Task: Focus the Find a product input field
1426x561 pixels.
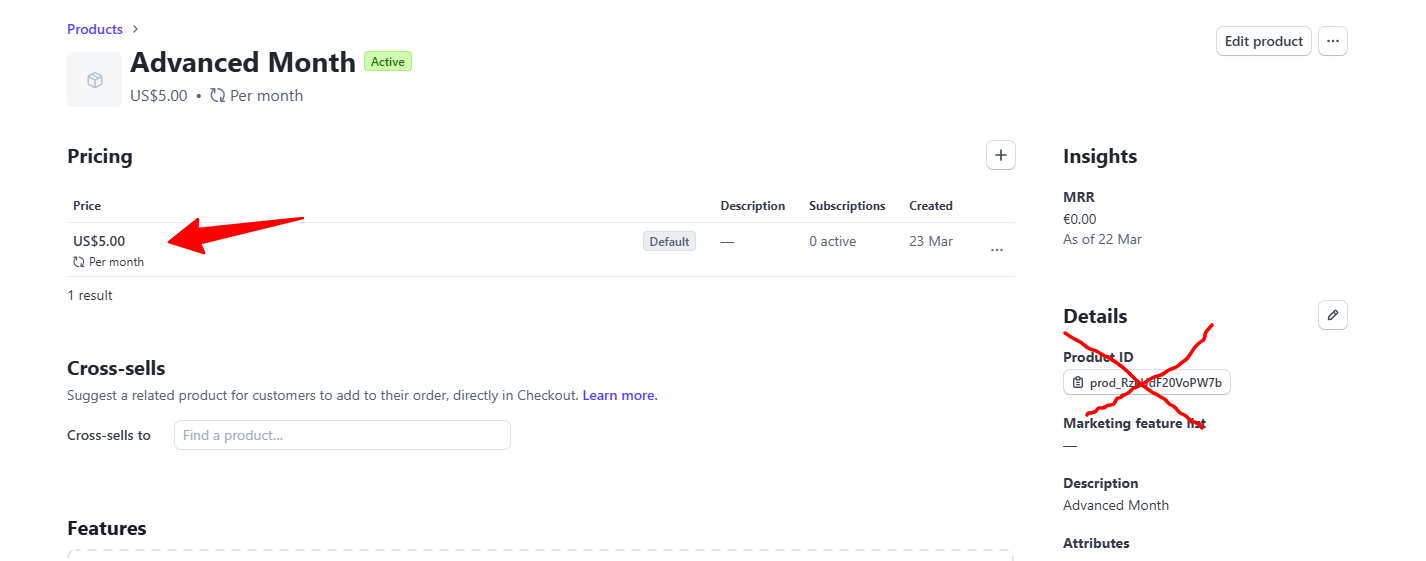Action: 342,435
